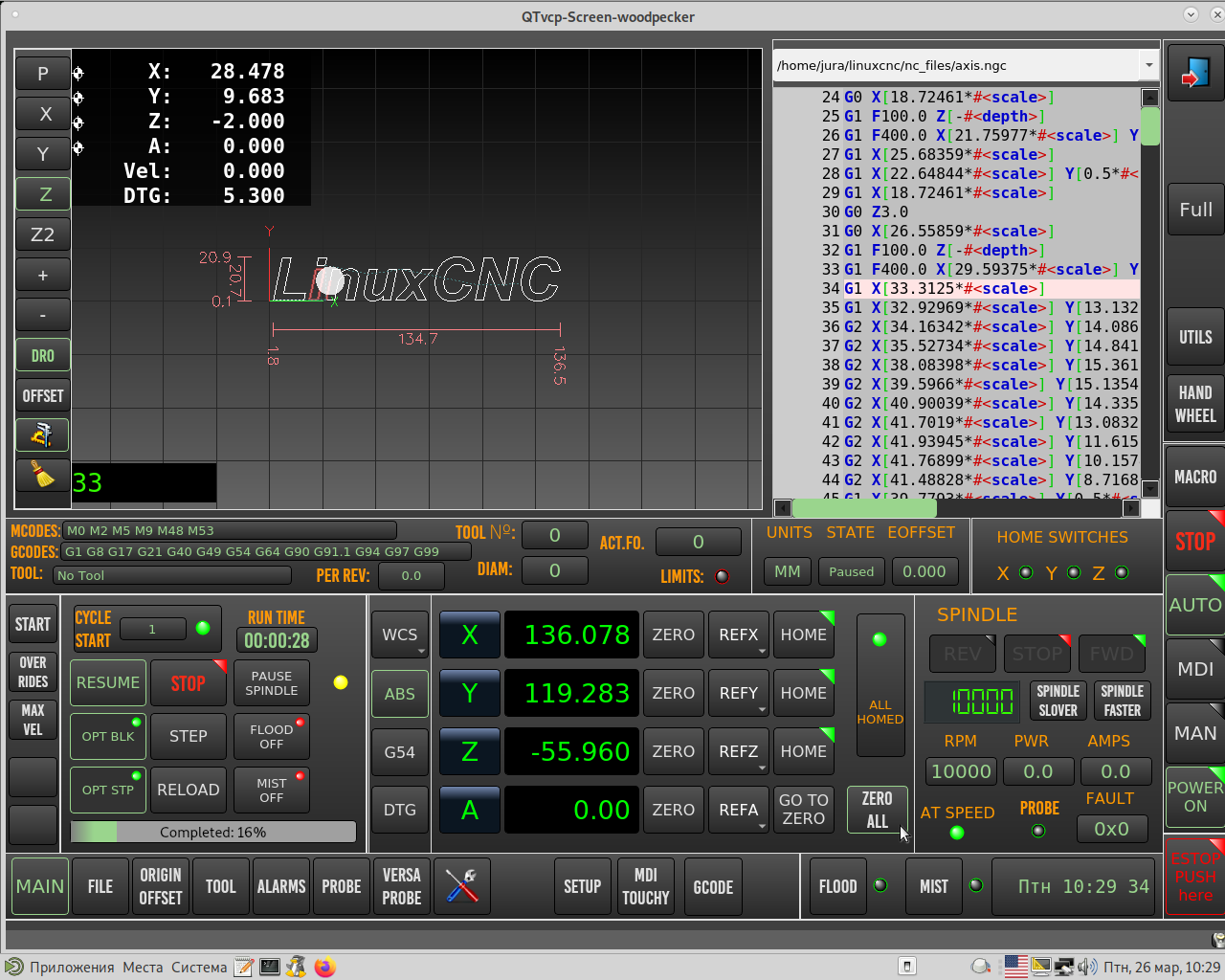Viewport: 1225px width, 980px height.
Task: Open the MATE menu logo icon
Action: 13,967
